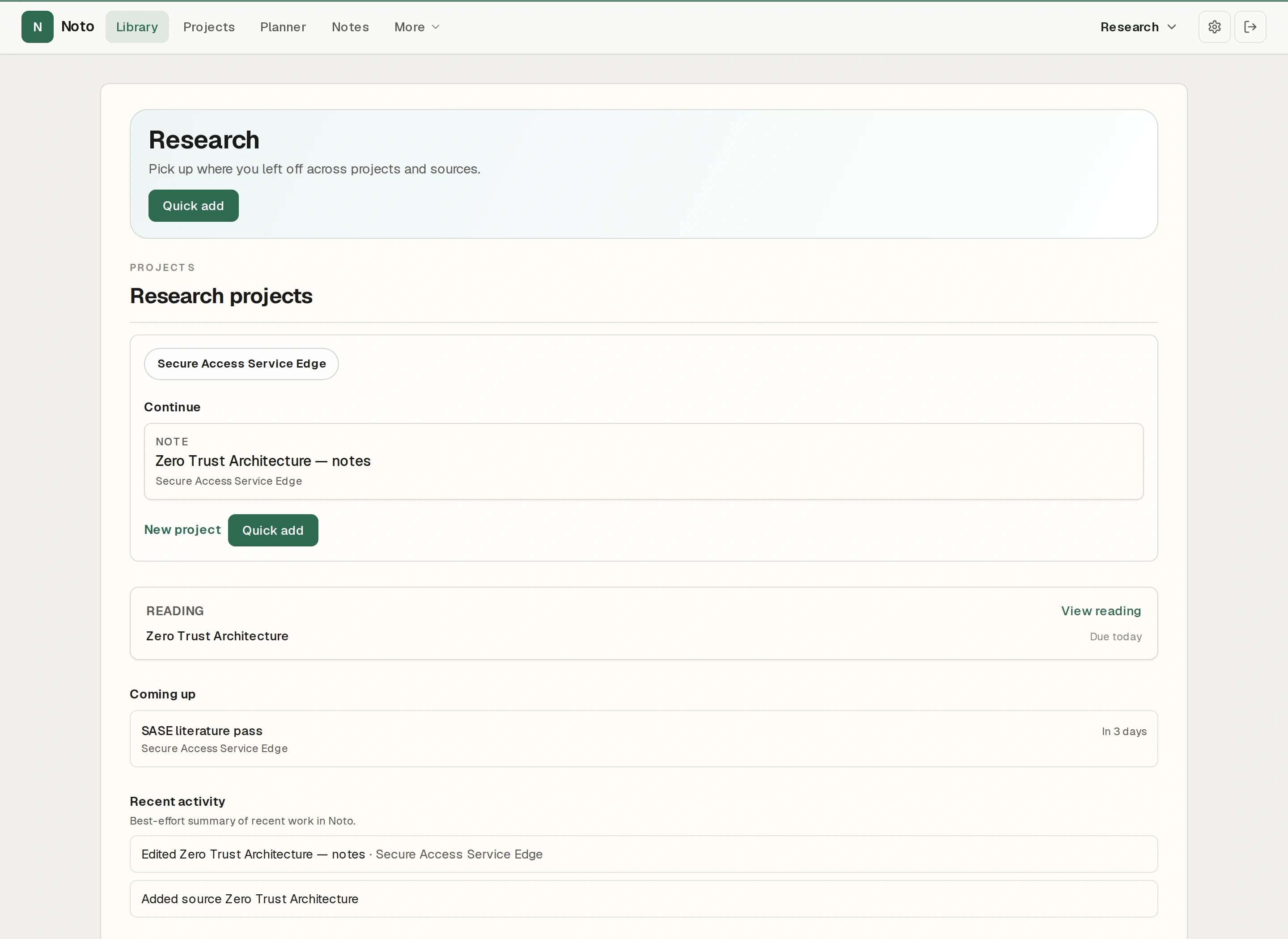Open the SASE literature pass item
1288x939 pixels.
tap(644, 739)
